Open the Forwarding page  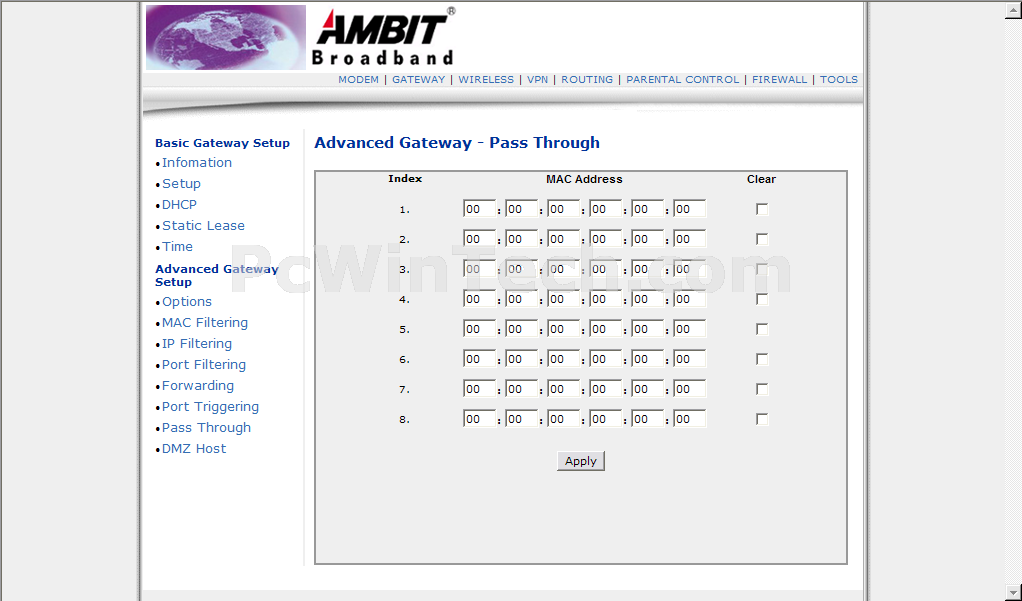click(197, 385)
